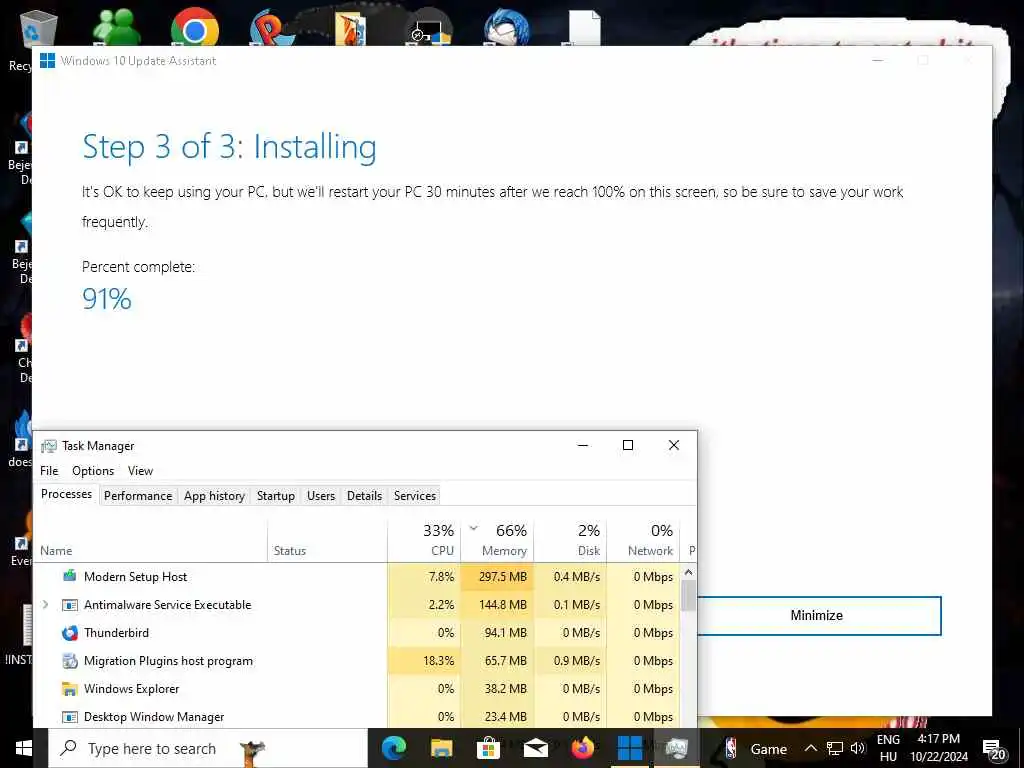This screenshot has height=768, width=1024.
Task: Switch to the Startup tab
Action: pyautogui.click(x=276, y=496)
